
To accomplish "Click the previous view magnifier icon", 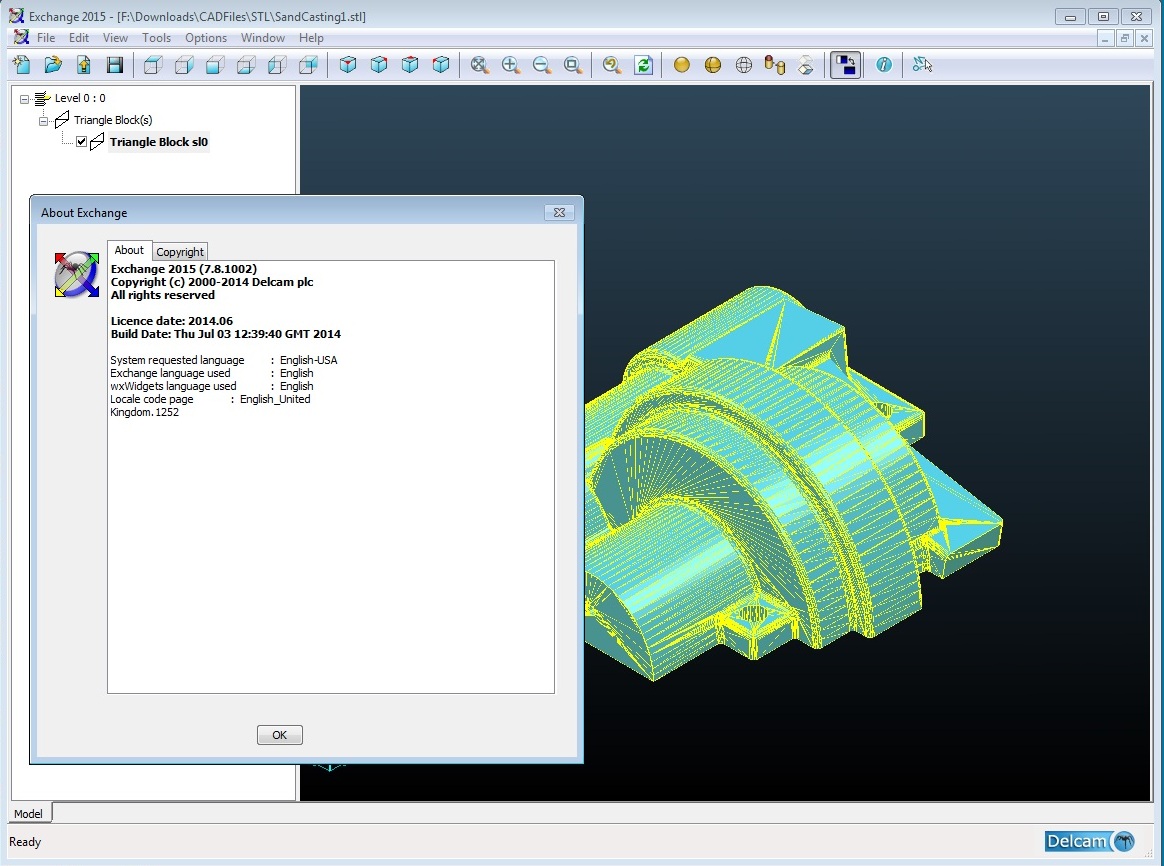I will (612, 65).
